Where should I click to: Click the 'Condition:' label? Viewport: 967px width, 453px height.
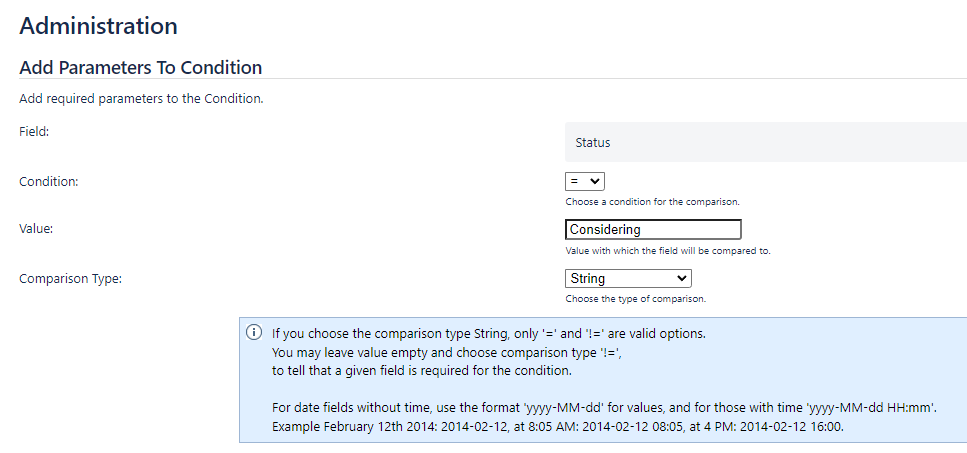(49, 182)
